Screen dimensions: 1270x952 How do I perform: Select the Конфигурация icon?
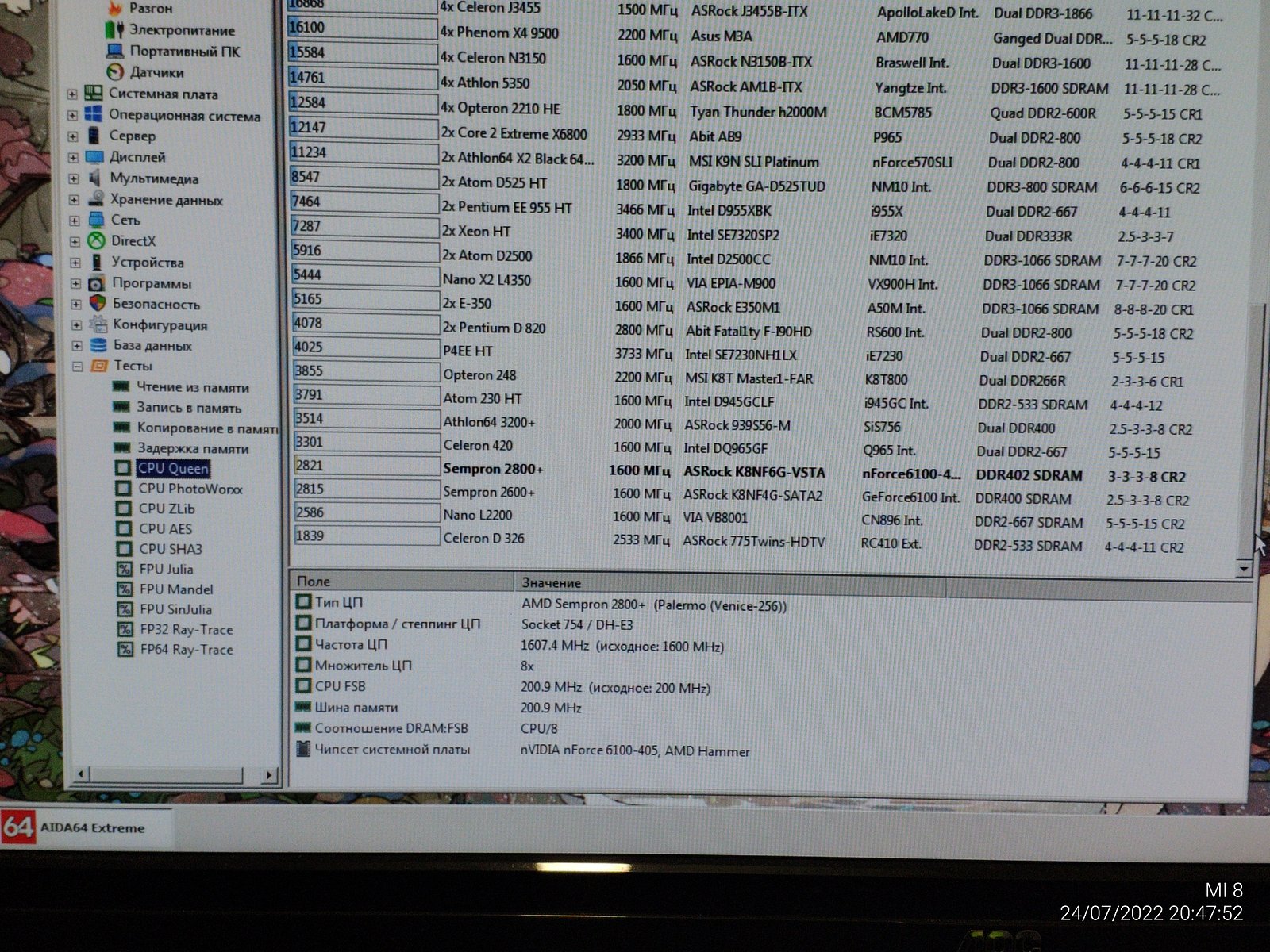click(98, 324)
